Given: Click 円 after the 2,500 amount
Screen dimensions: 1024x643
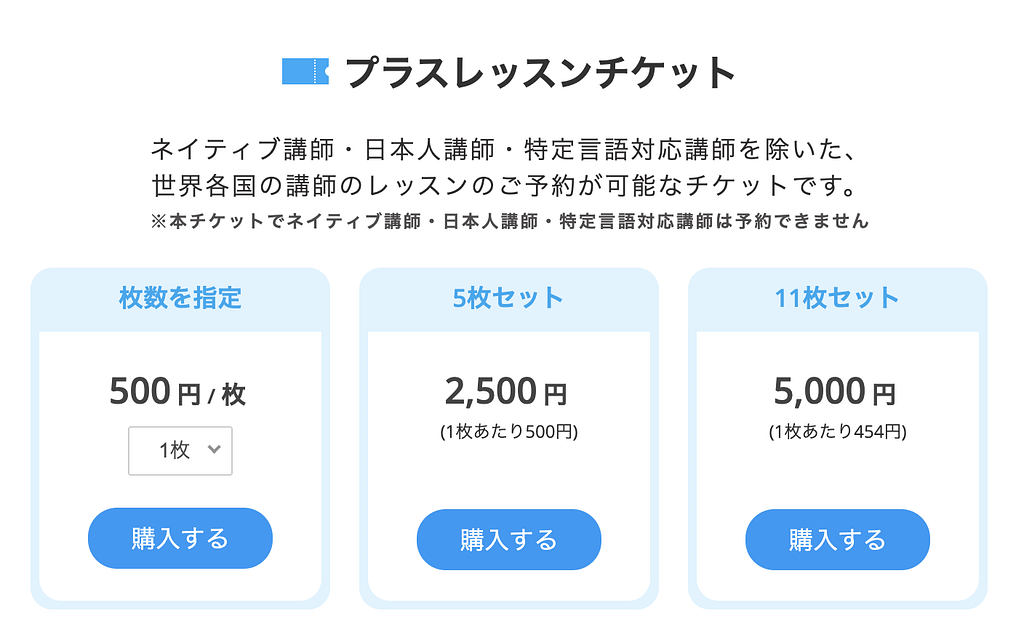Looking at the screenshot, I should (555, 395).
